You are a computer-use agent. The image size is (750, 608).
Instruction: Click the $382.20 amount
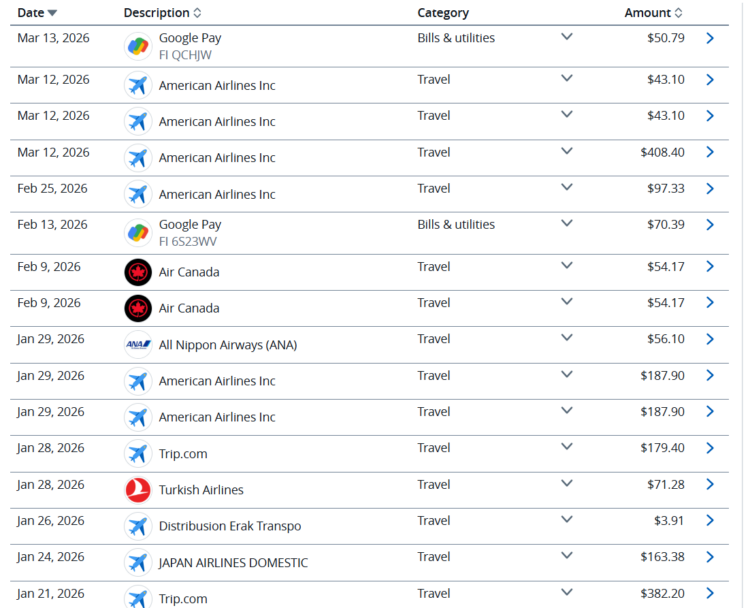click(x=662, y=594)
